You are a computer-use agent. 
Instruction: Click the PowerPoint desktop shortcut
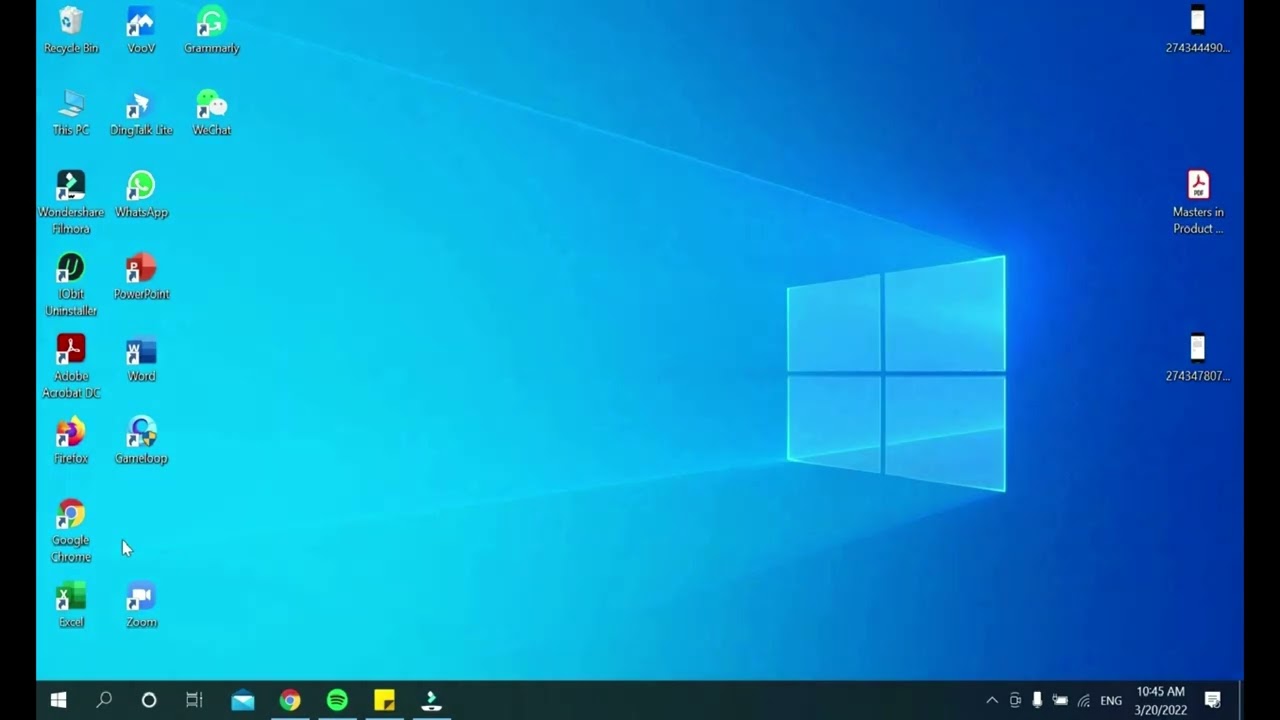[x=141, y=276]
